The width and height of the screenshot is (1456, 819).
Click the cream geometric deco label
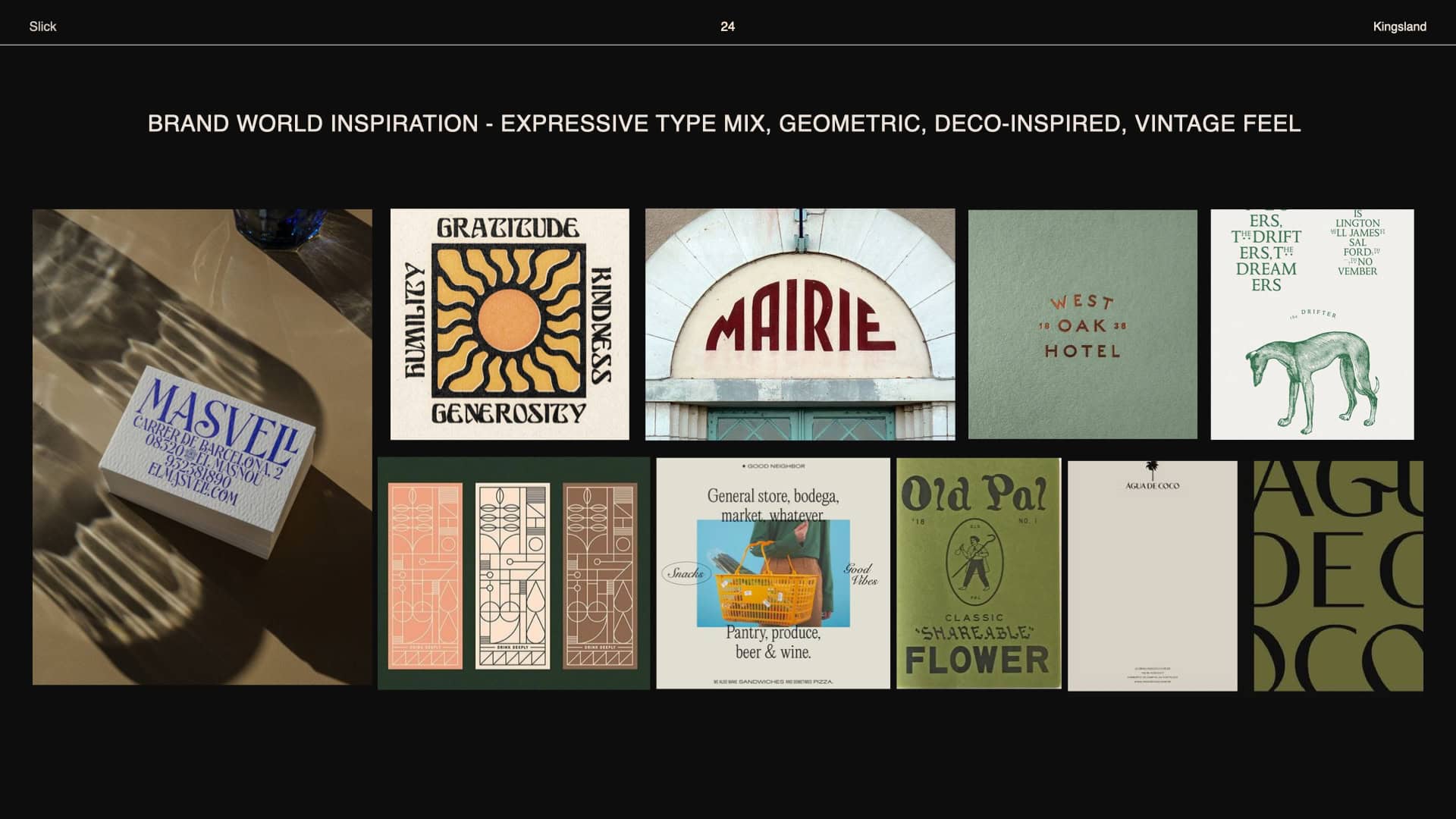[513, 576]
